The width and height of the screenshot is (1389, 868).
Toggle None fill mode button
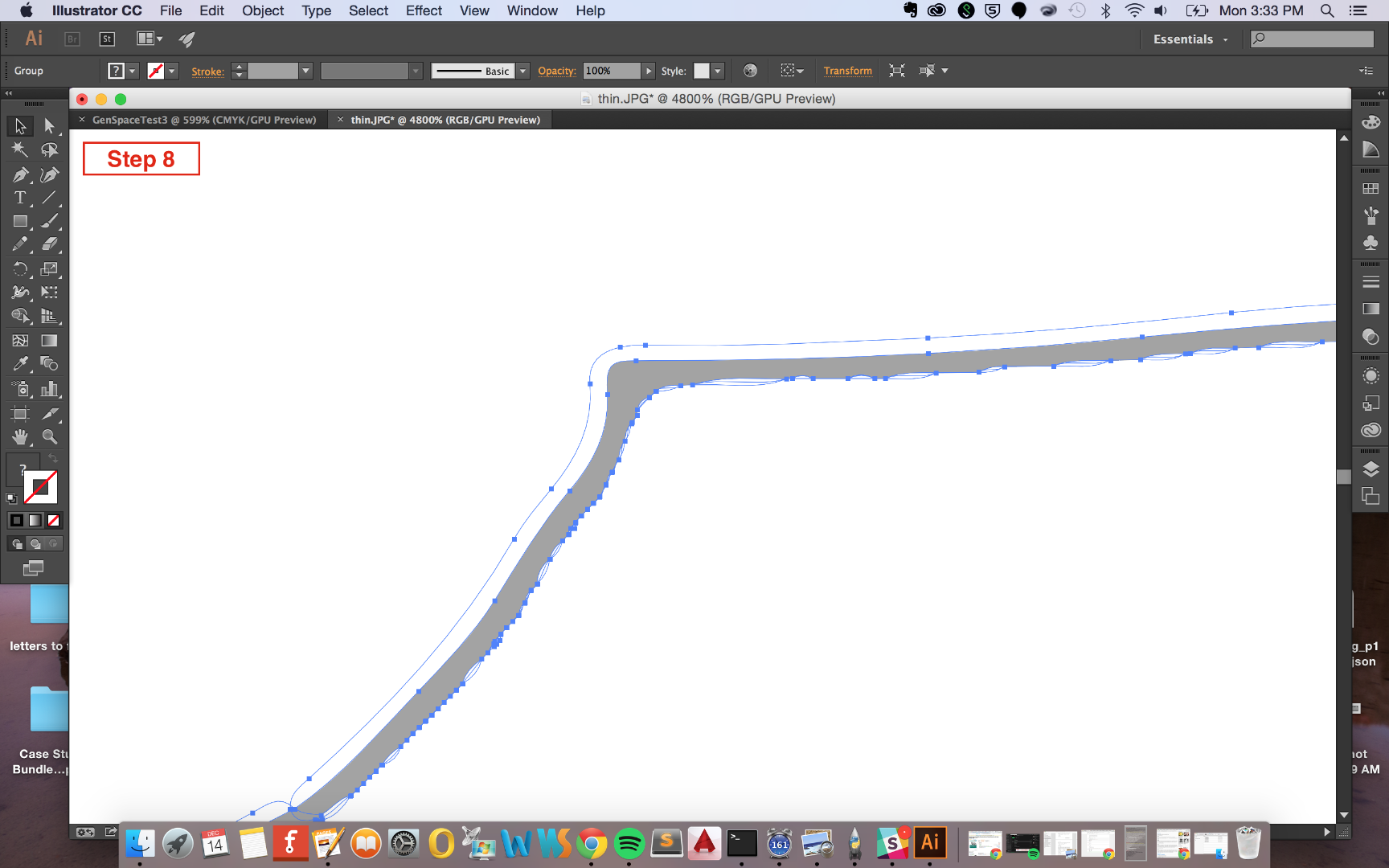(x=53, y=520)
